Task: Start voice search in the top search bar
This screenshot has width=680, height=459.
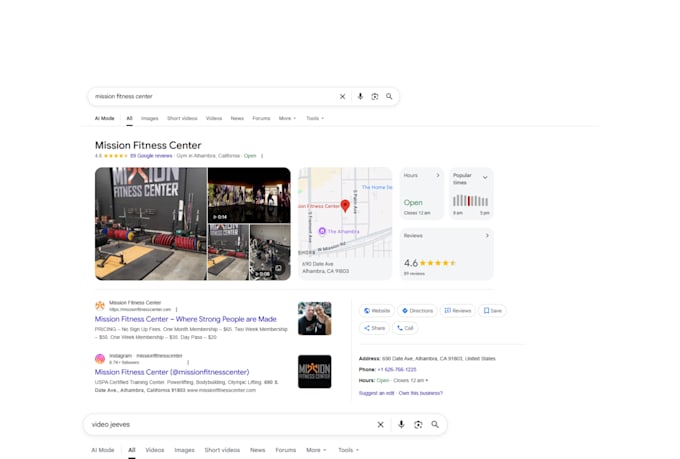Action: tap(360, 96)
